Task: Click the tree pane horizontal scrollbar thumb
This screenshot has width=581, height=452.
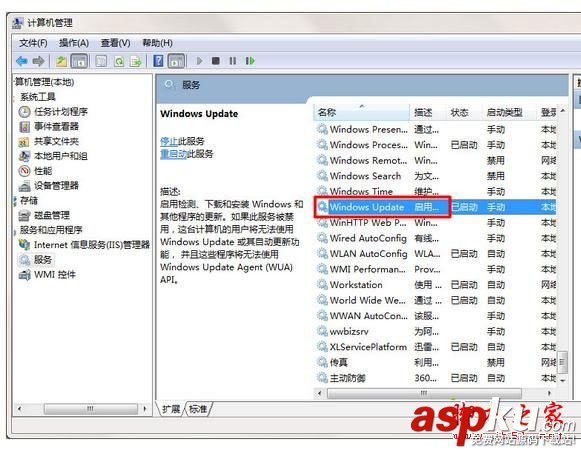Action: [90, 409]
